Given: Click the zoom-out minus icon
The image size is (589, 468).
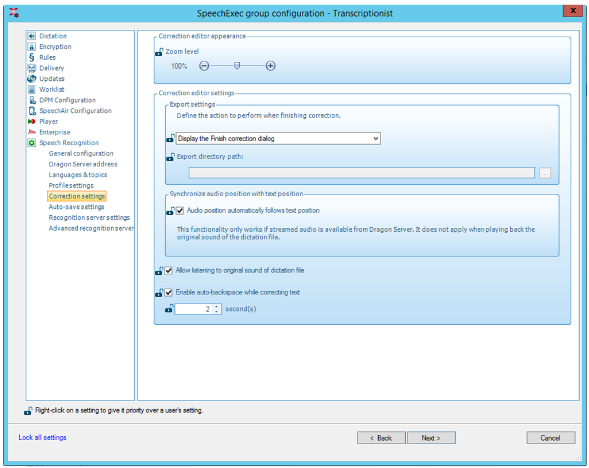Looking at the screenshot, I should [x=204, y=66].
